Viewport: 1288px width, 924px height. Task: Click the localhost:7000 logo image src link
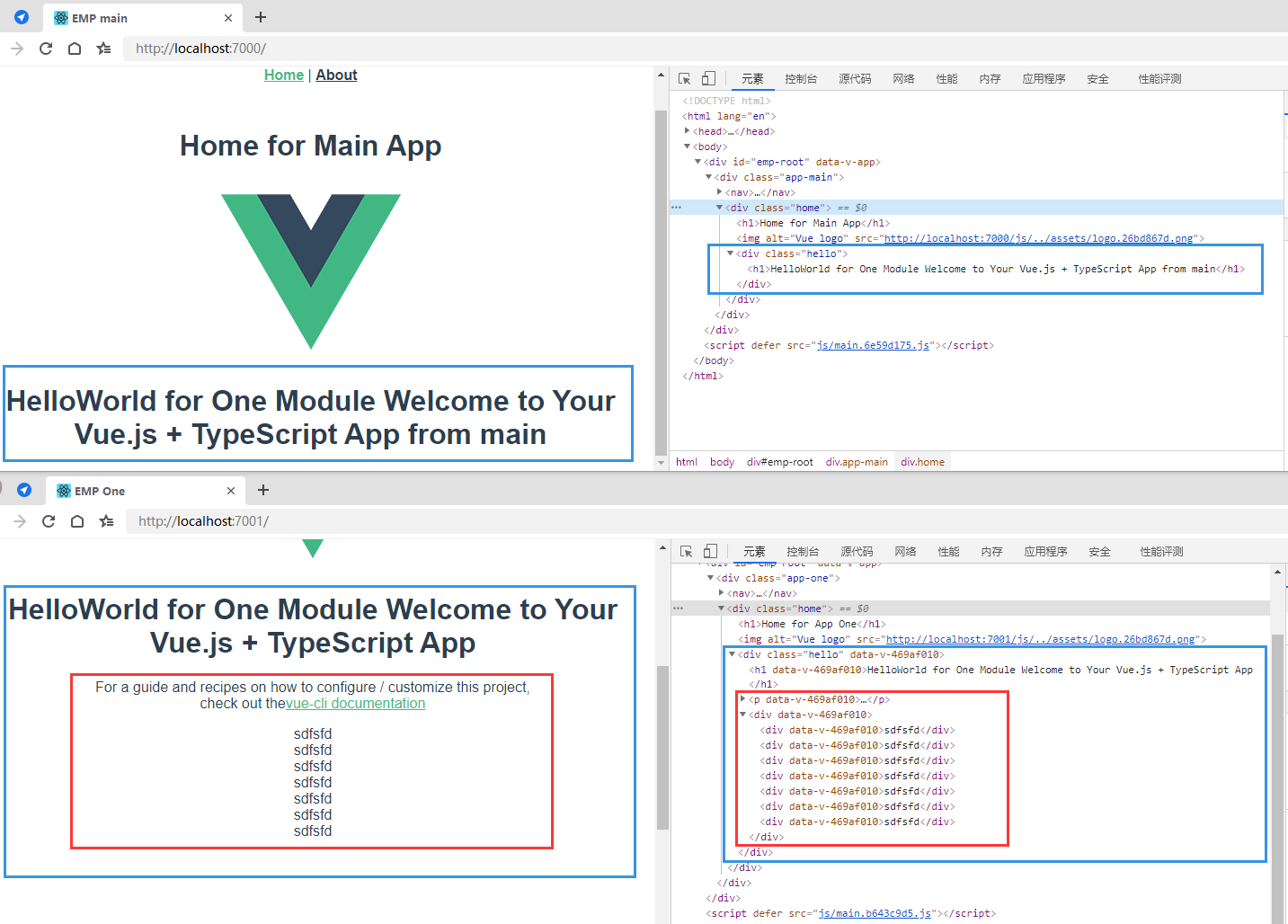(1039, 238)
